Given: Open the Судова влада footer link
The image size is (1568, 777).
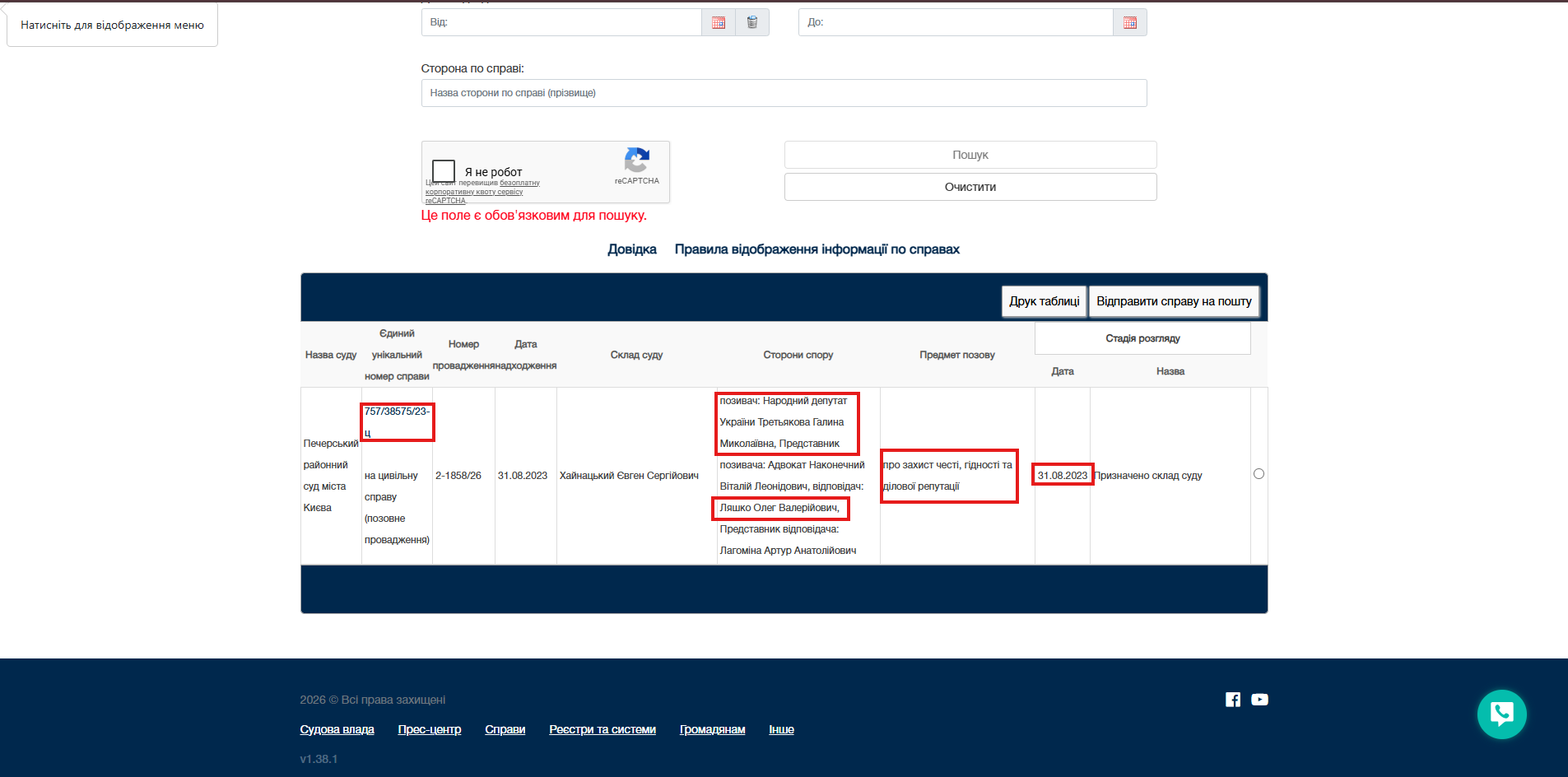Looking at the screenshot, I should click(337, 729).
